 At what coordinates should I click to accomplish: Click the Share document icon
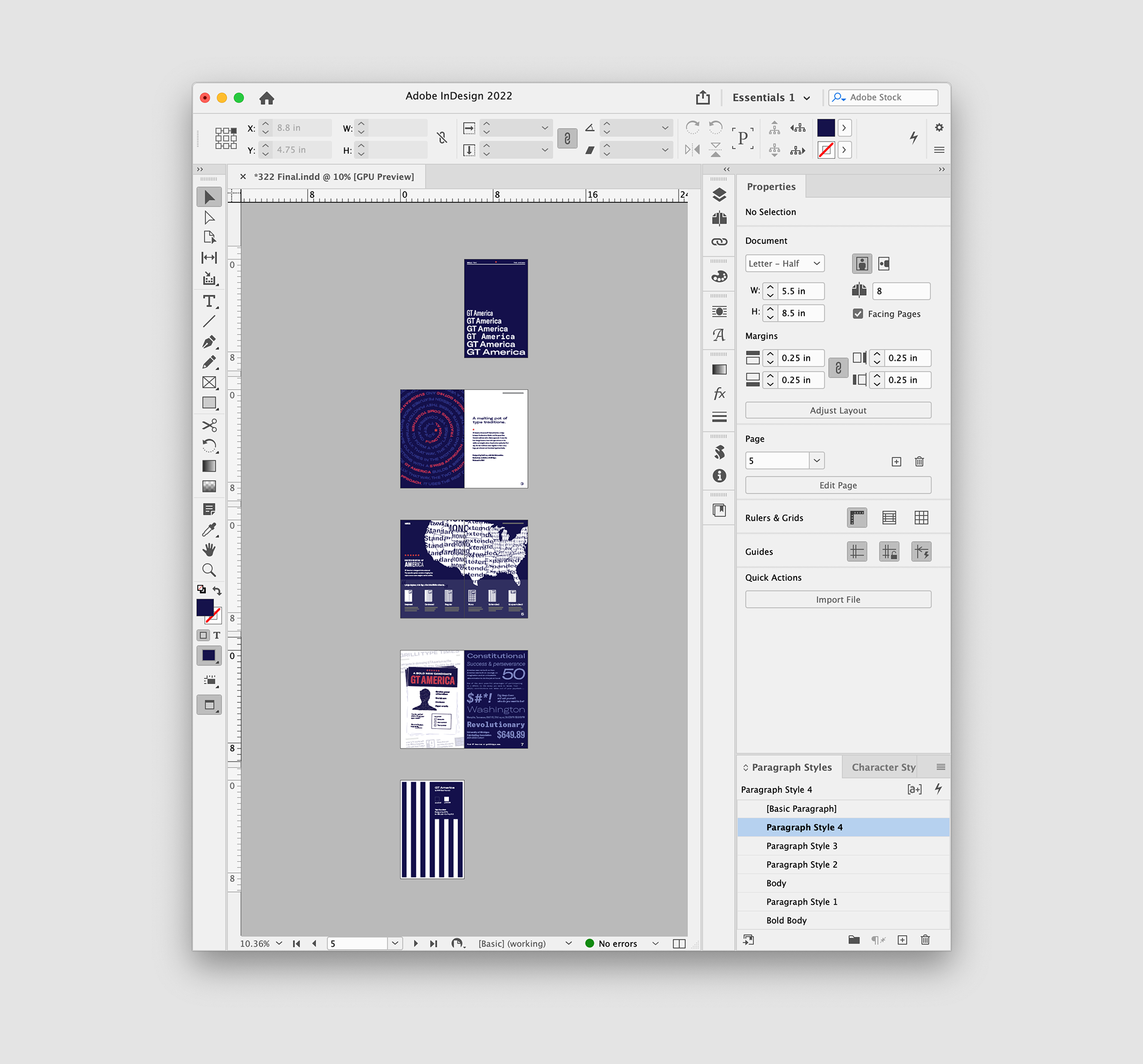[x=703, y=97]
